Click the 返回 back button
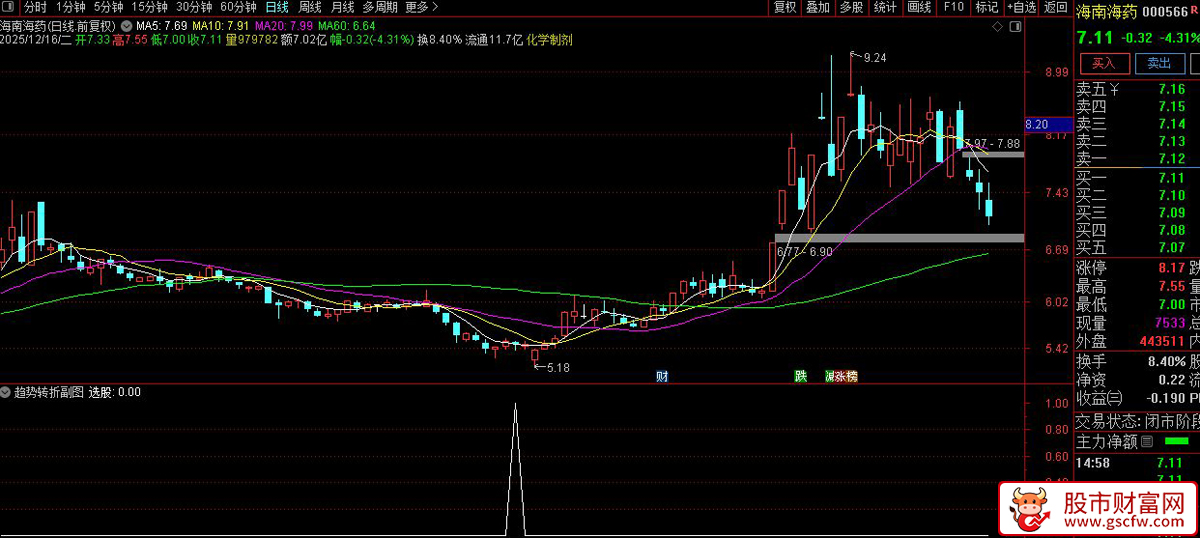This screenshot has height=538, width=1200. 1056,7
